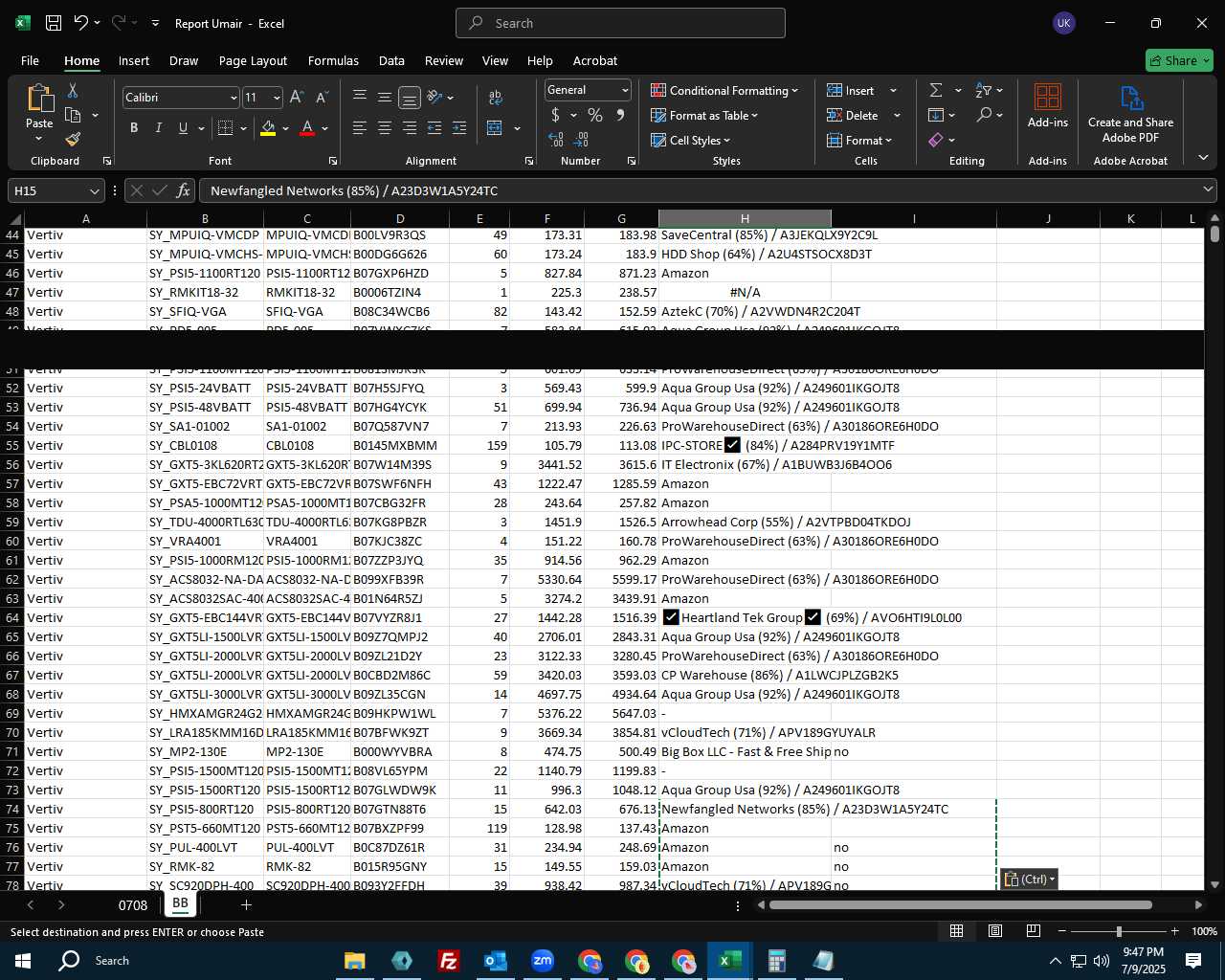The image size is (1225, 980).
Task: Toggle Top Align for cells
Action: [x=360, y=97]
